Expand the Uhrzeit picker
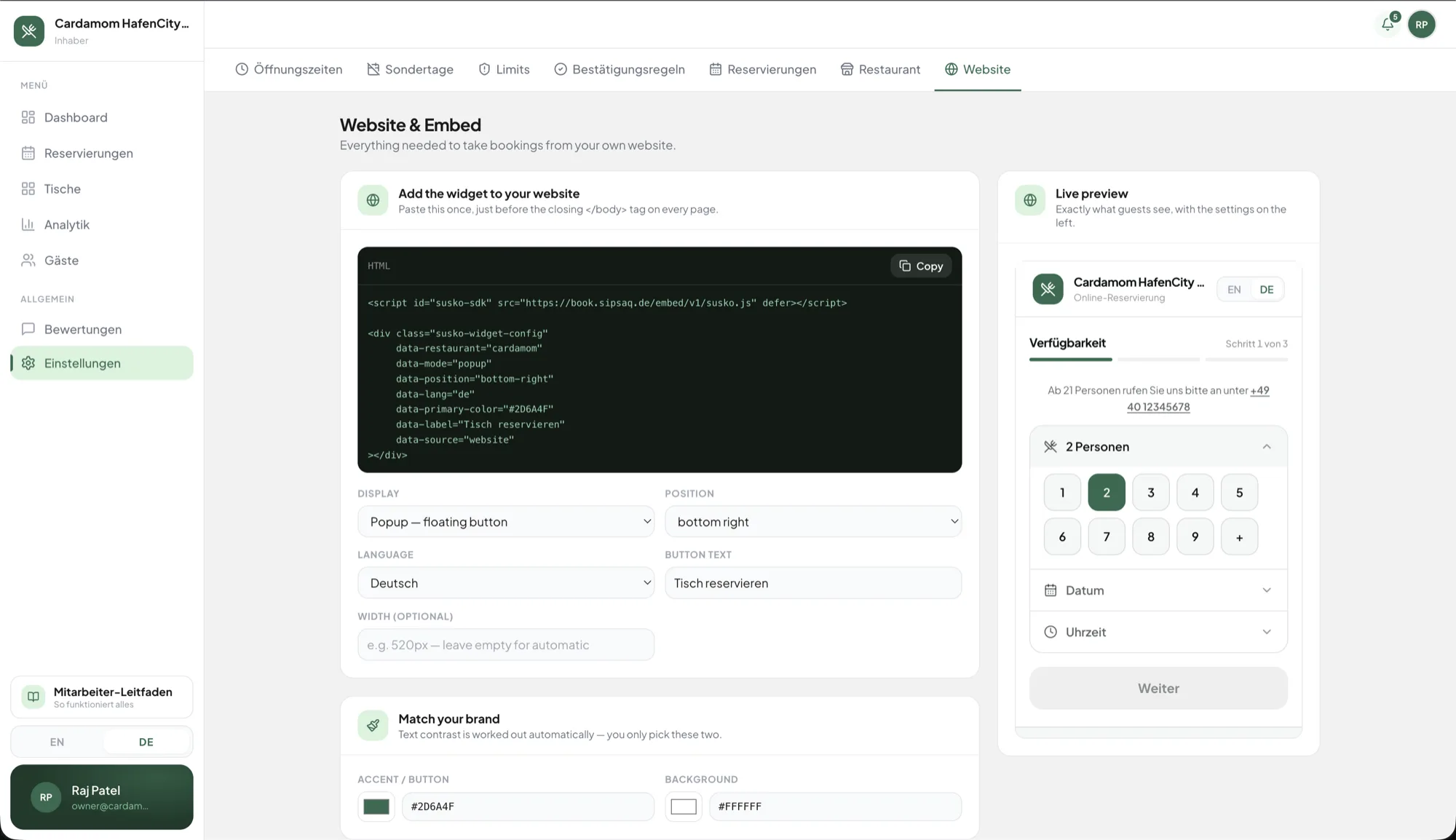This screenshot has height=840, width=1456. 1158,632
